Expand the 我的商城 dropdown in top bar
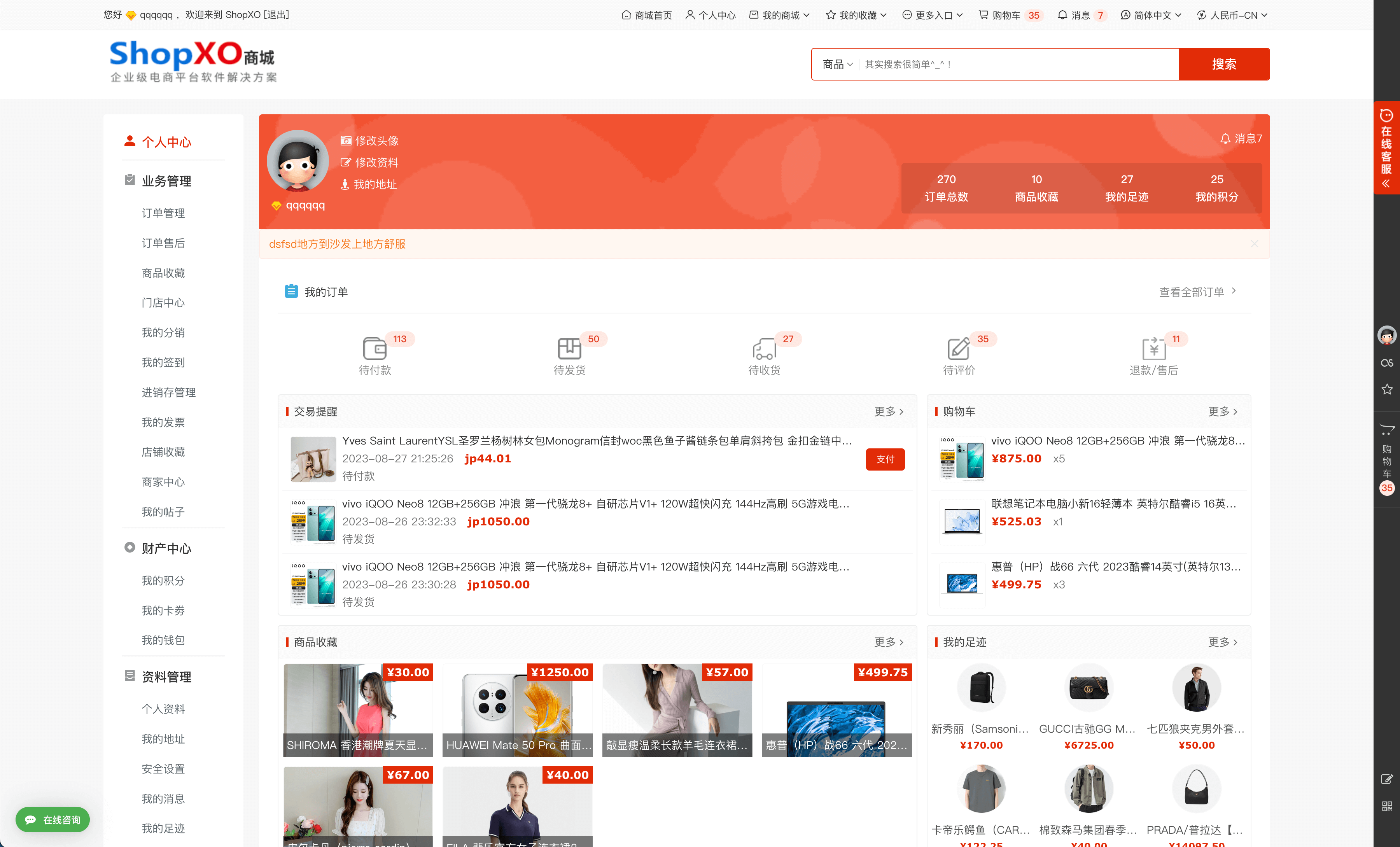This screenshot has height=847, width=1400. (x=780, y=15)
